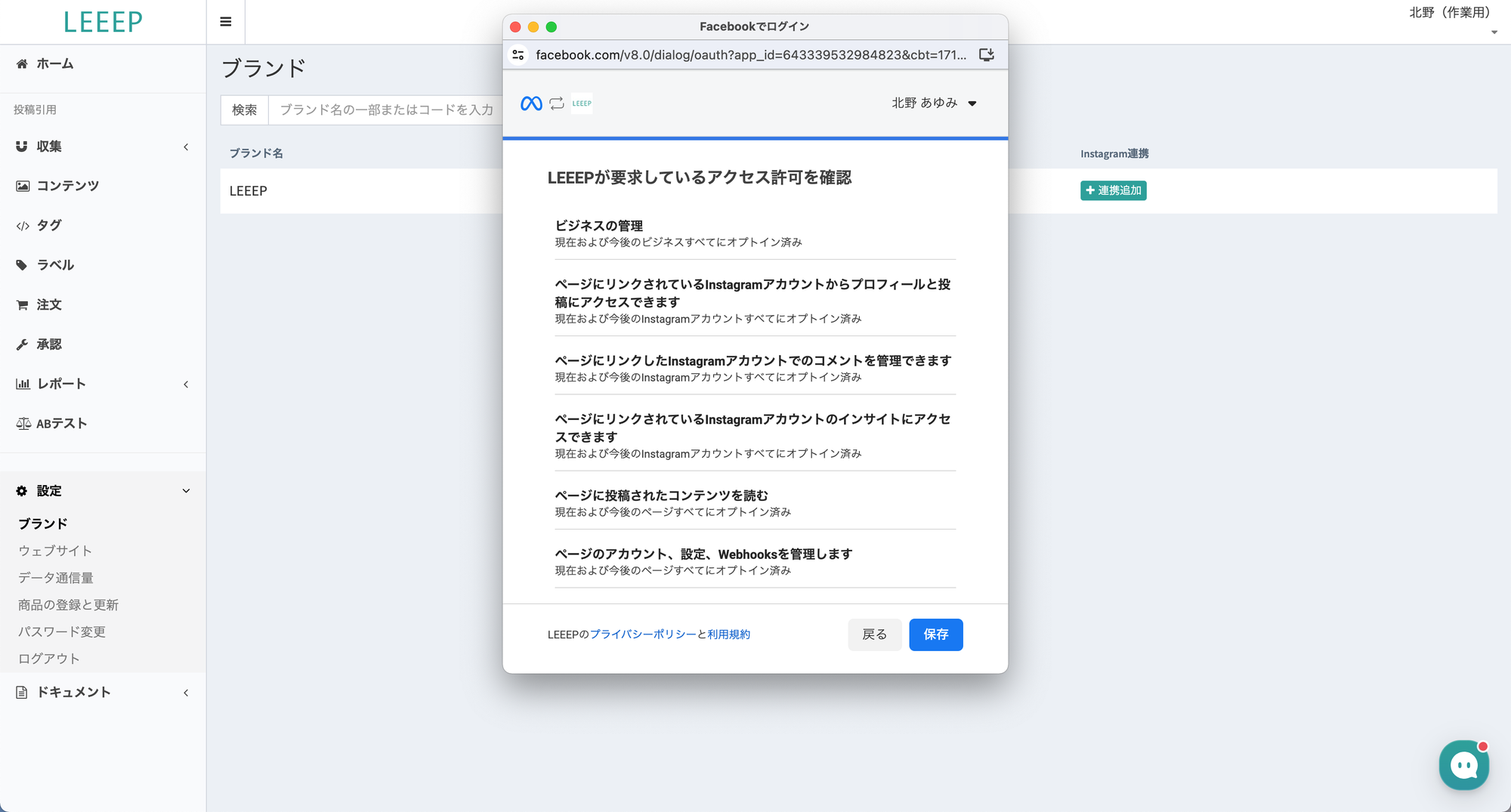Click the home icon in sidebar
Image resolution: width=1511 pixels, height=812 pixels.
pos(22,64)
